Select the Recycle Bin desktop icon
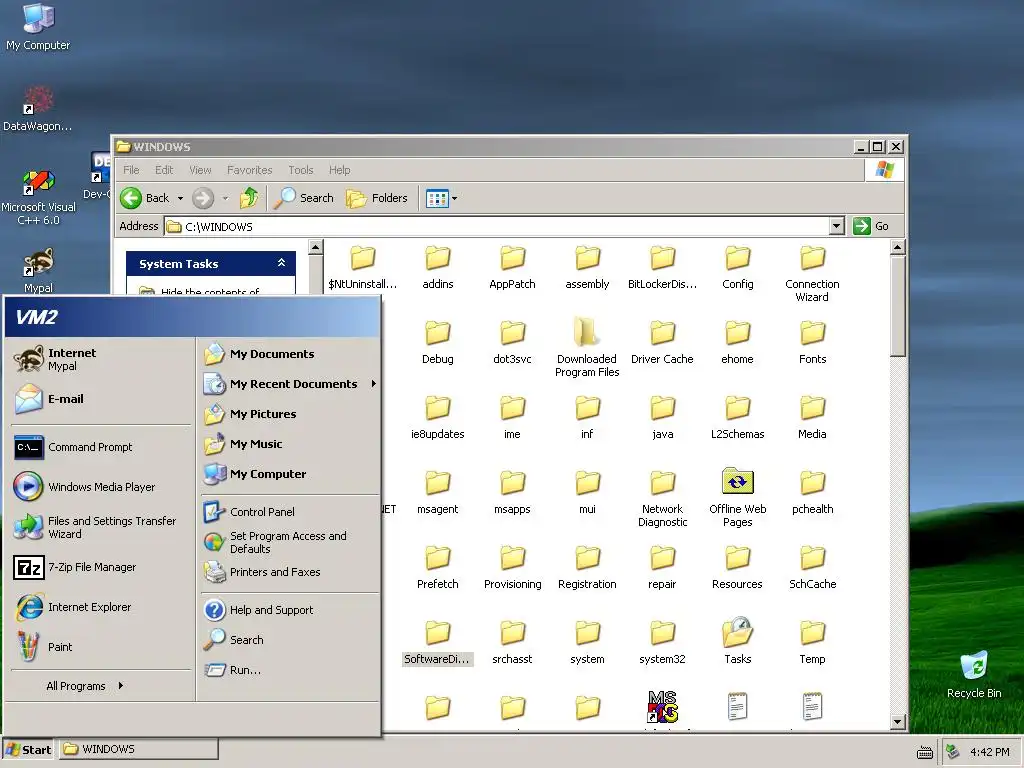This screenshot has height=768, width=1024. [974, 675]
